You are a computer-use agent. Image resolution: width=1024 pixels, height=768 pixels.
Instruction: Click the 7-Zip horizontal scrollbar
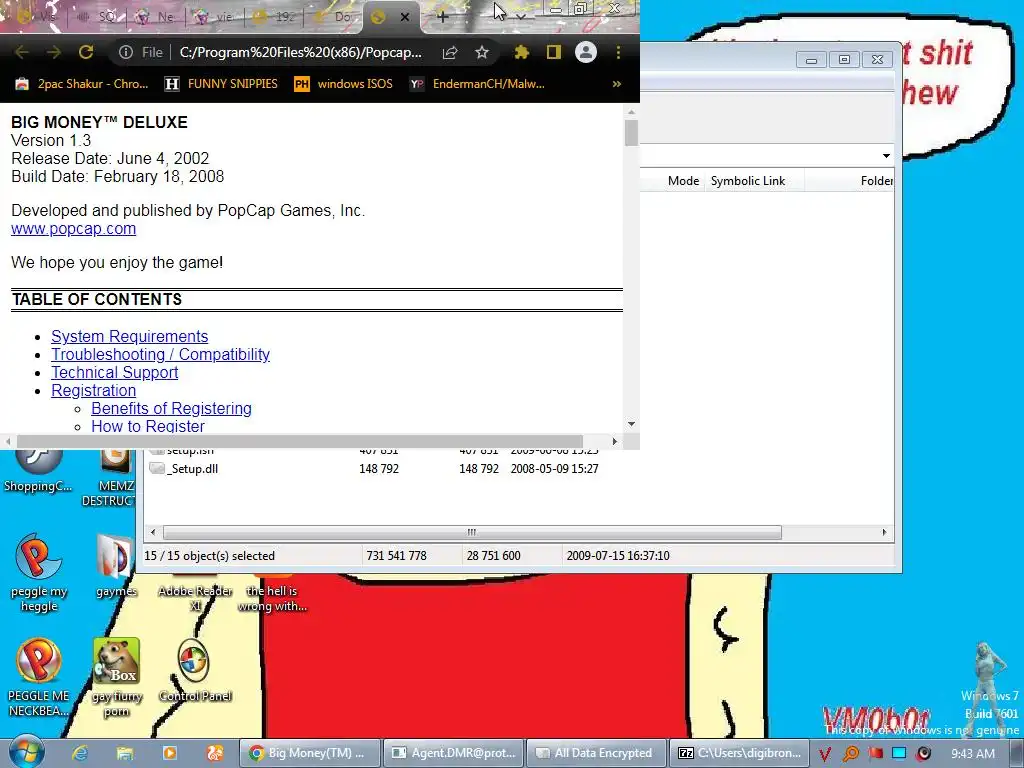pos(472,532)
